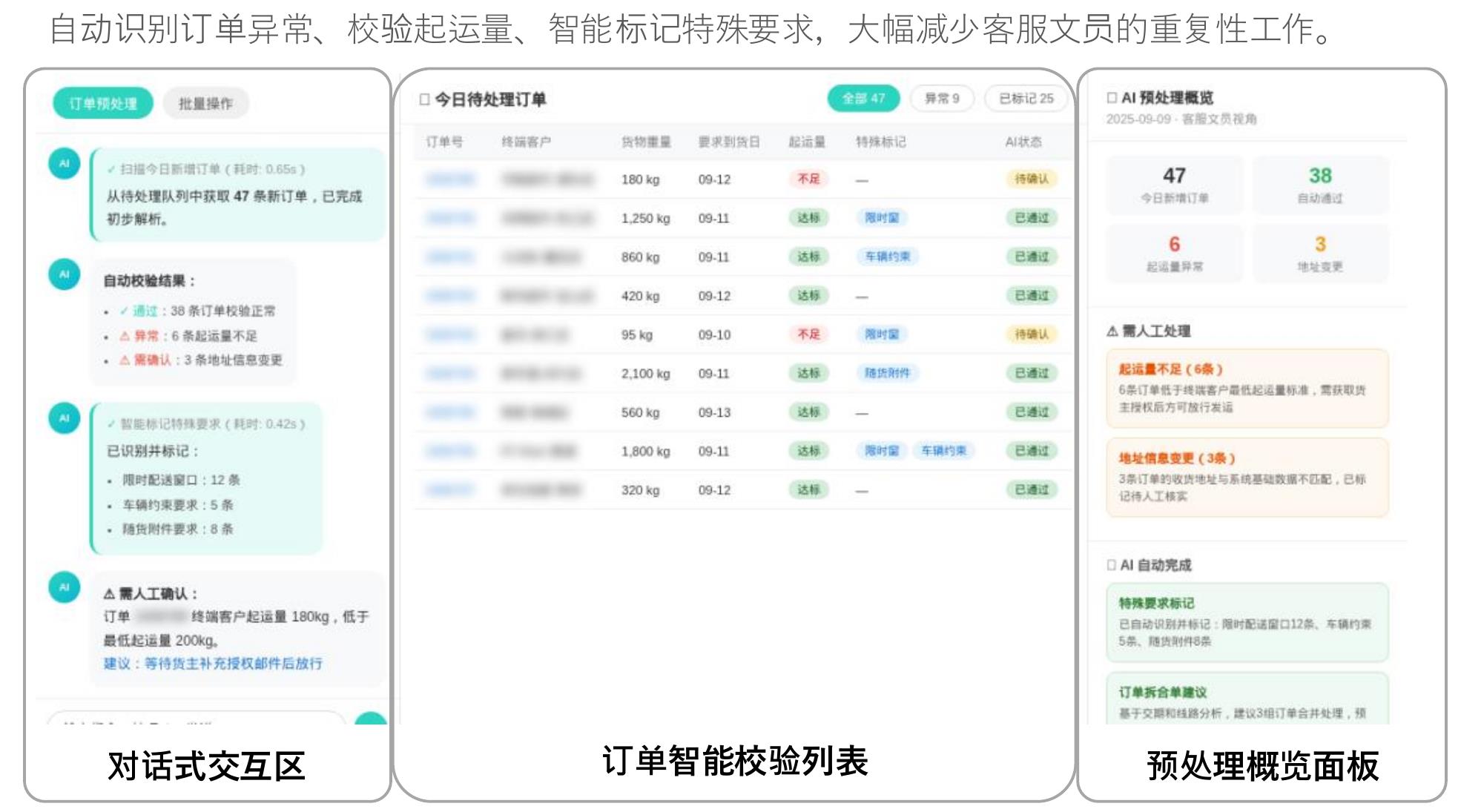Click the 车辆约束要求：5 条 list item
This screenshot has width=1461, height=812.
click(178, 505)
